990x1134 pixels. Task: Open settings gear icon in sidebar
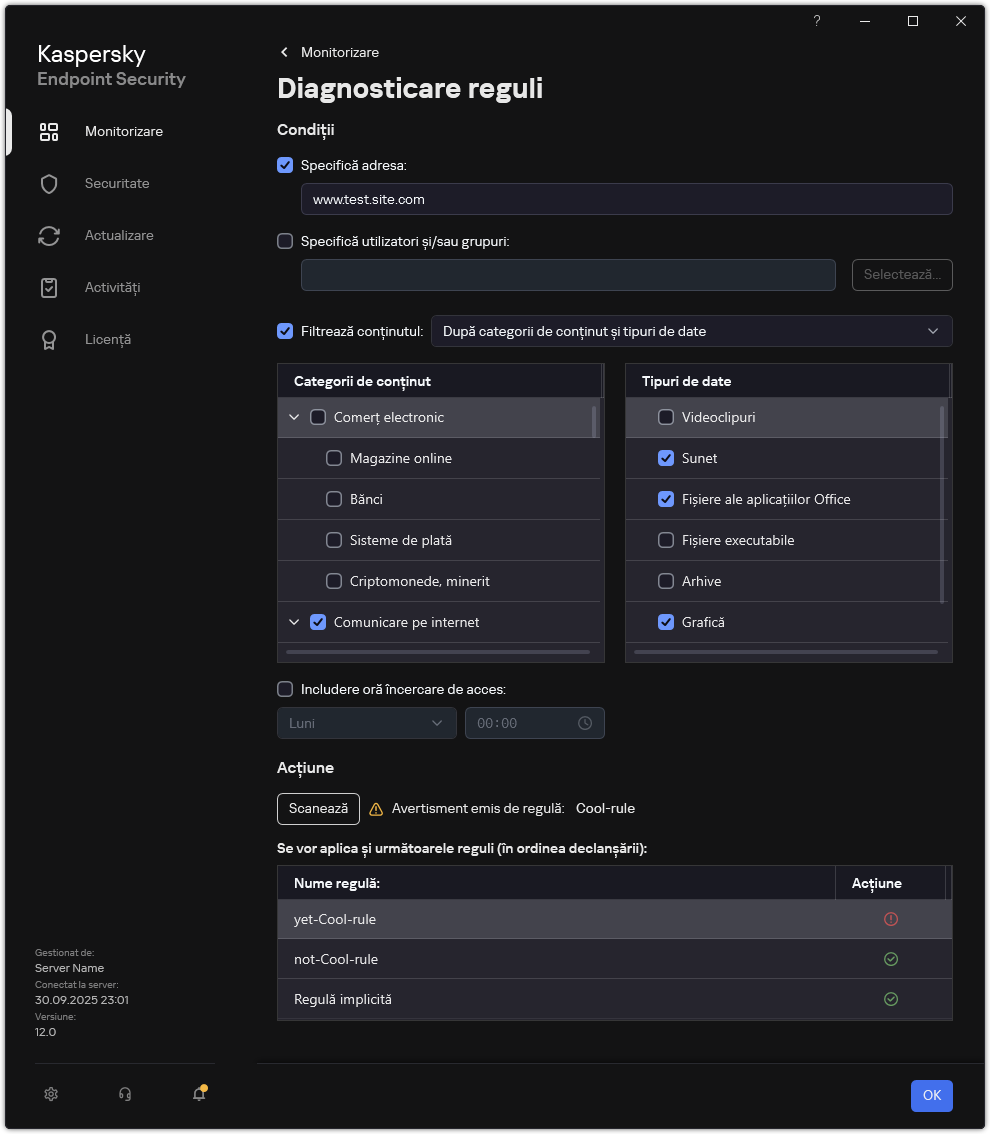(51, 1094)
